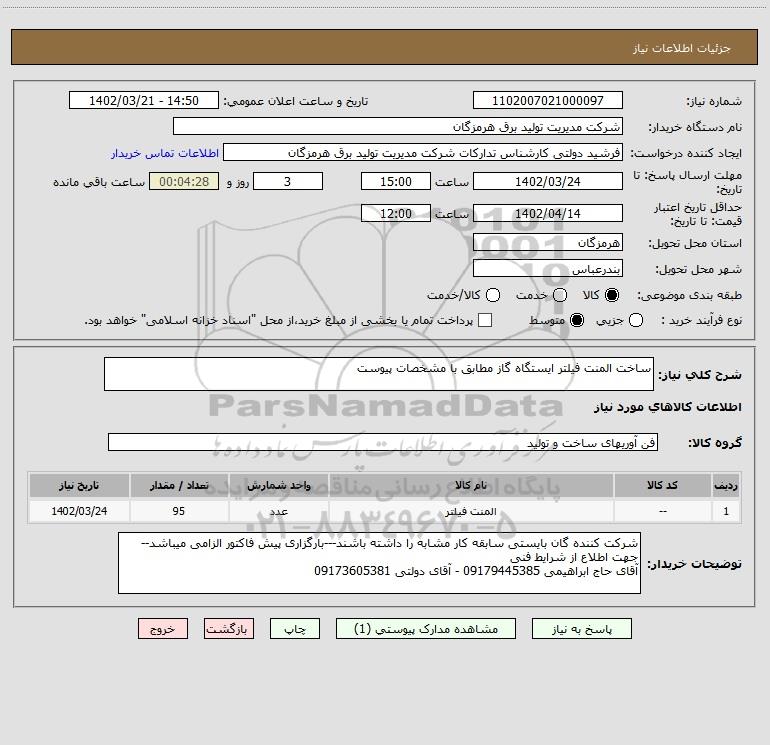Click the unit cell عدد
Image resolution: width=770 pixels, height=745 pixels.
click(x=278, y=511)
